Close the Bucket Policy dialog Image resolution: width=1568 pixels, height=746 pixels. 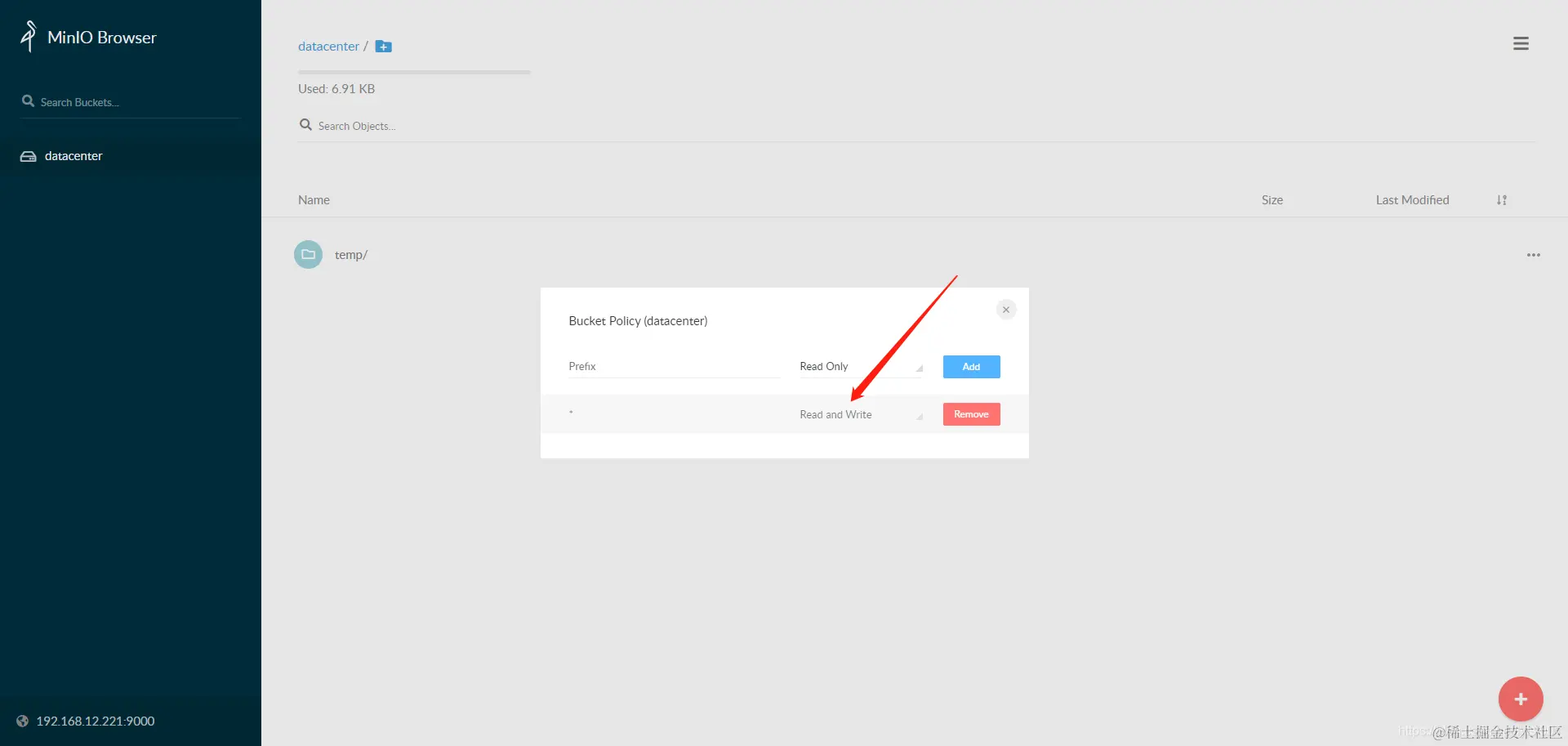1006,310
